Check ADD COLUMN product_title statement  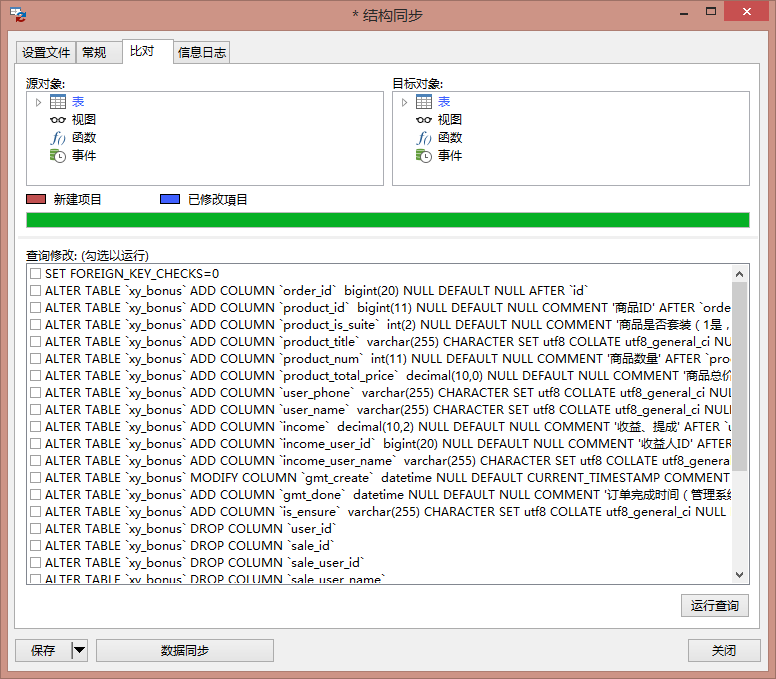click(x=35, y=341)
